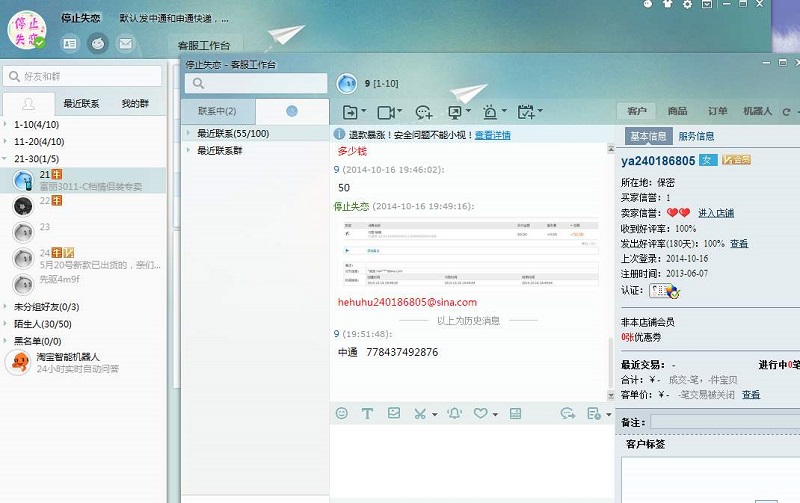Click the 备注 input field
Screen dimensions: 800x503
(x=720, y=423)
